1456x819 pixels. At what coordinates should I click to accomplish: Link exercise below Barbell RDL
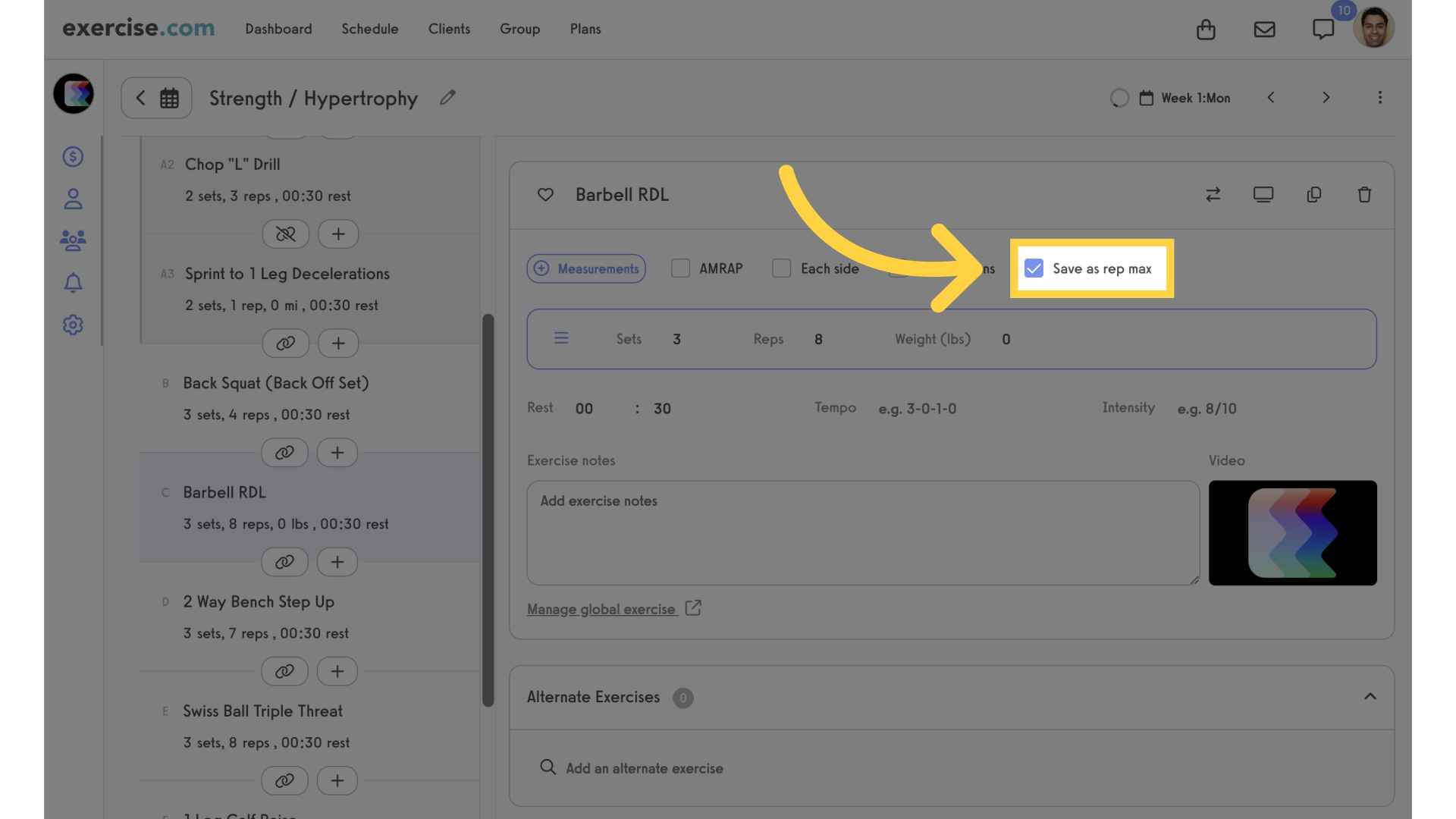(x=284, y=562)
